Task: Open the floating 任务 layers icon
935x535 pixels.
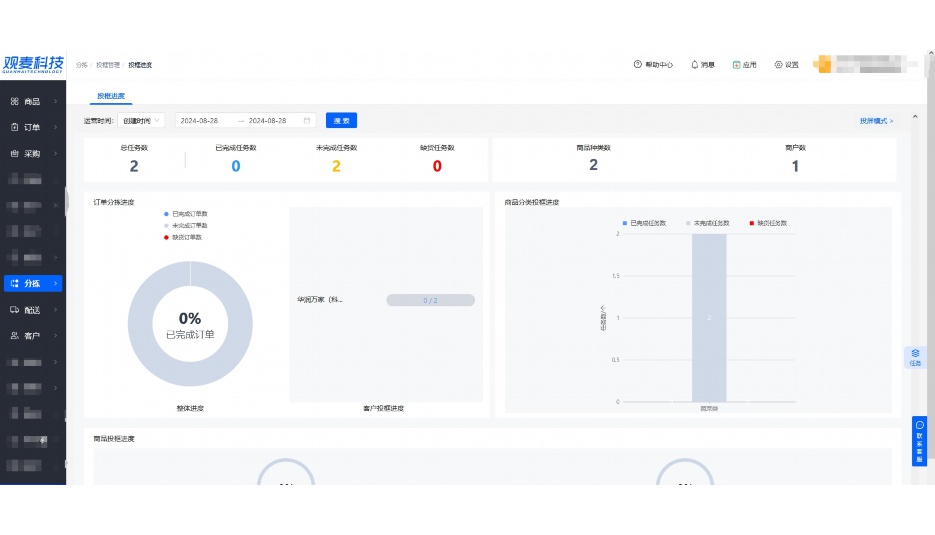Action: point(915,354)
